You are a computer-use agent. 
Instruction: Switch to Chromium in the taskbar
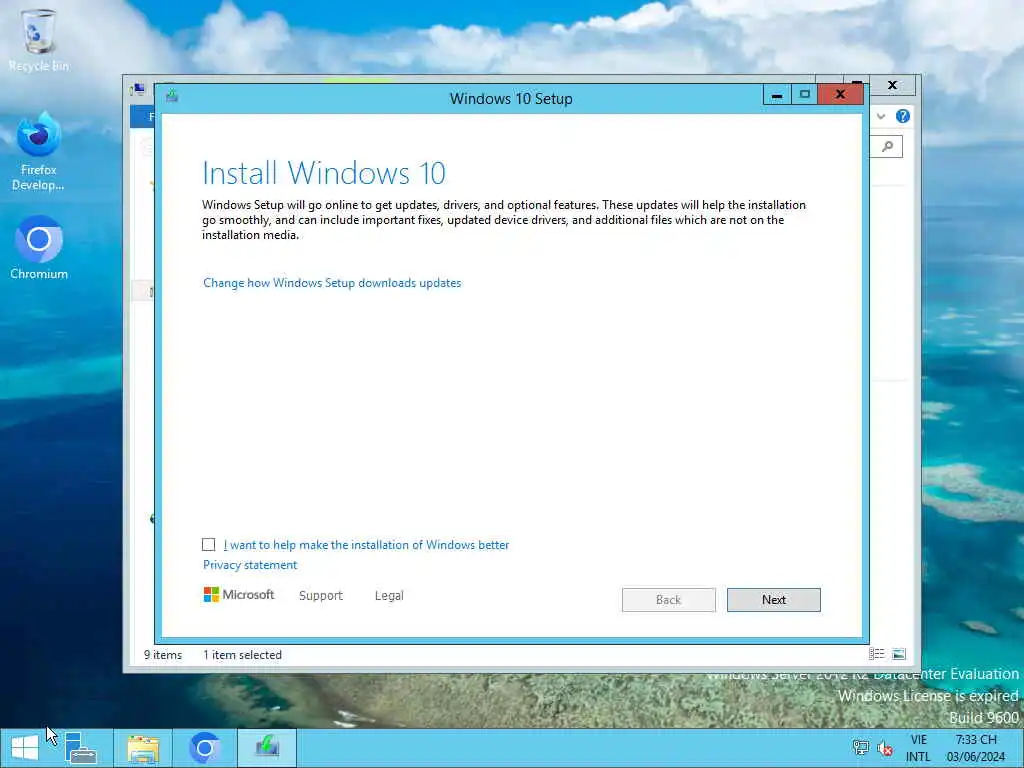click(x=204, y=748)
